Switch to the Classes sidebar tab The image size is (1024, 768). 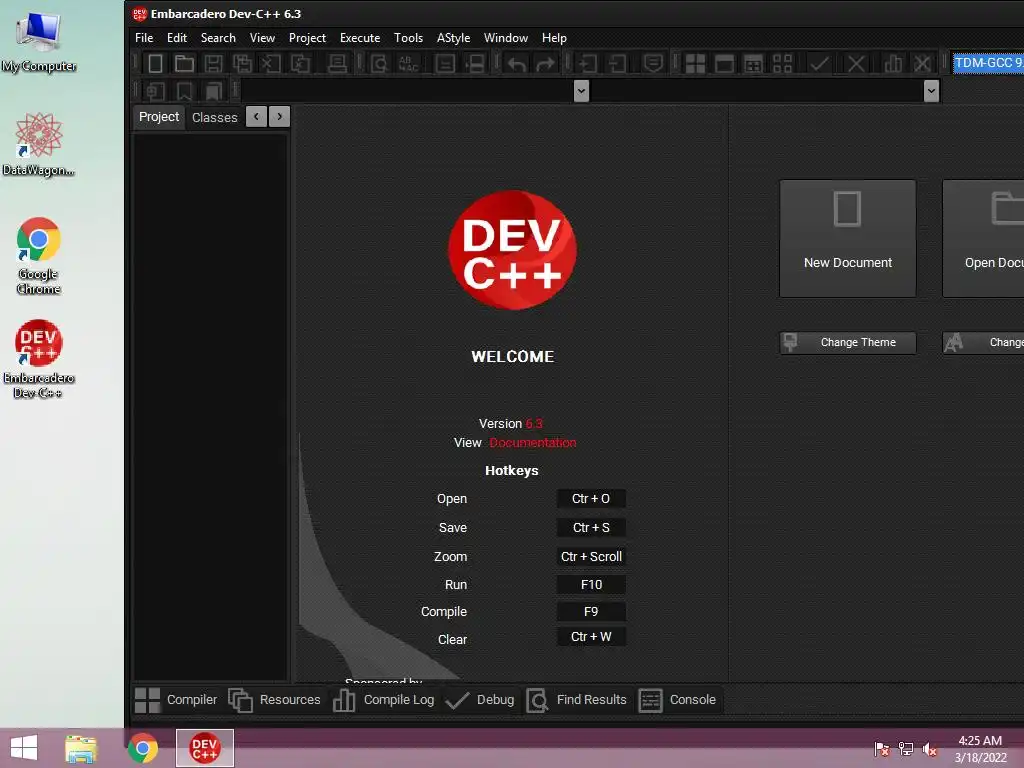[214, 118]
